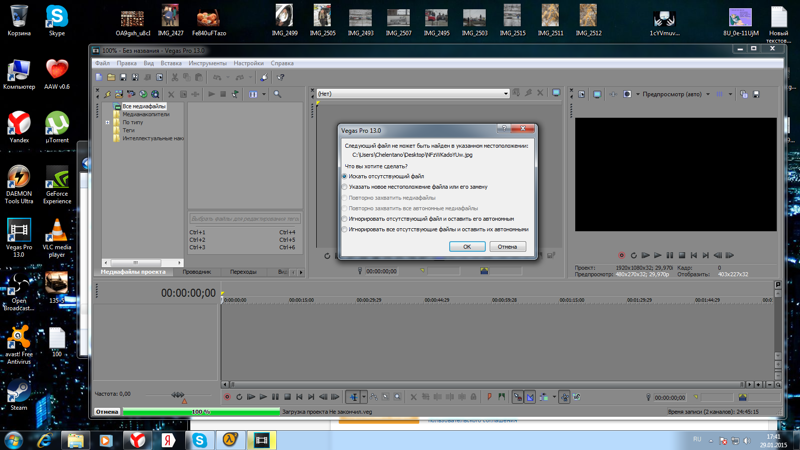Toggle Split Screen View icon in preview toolbar

627,94
